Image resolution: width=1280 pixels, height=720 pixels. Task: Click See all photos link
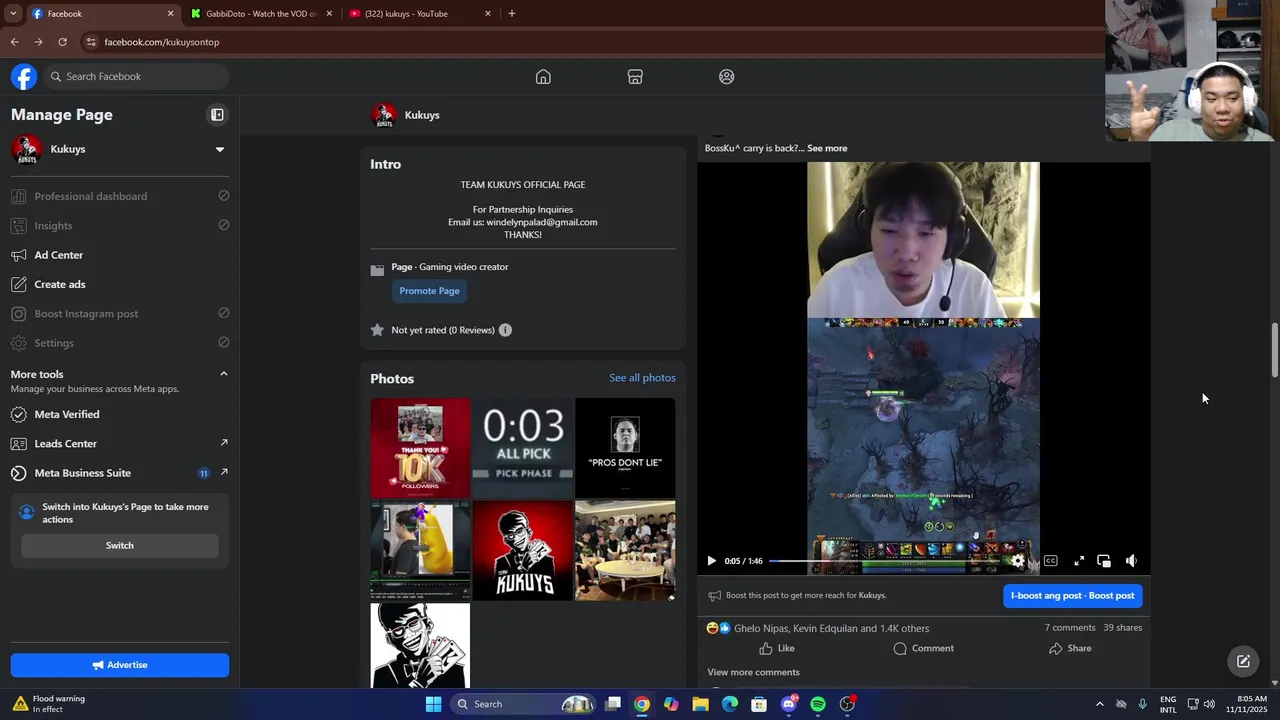(642, 378)
